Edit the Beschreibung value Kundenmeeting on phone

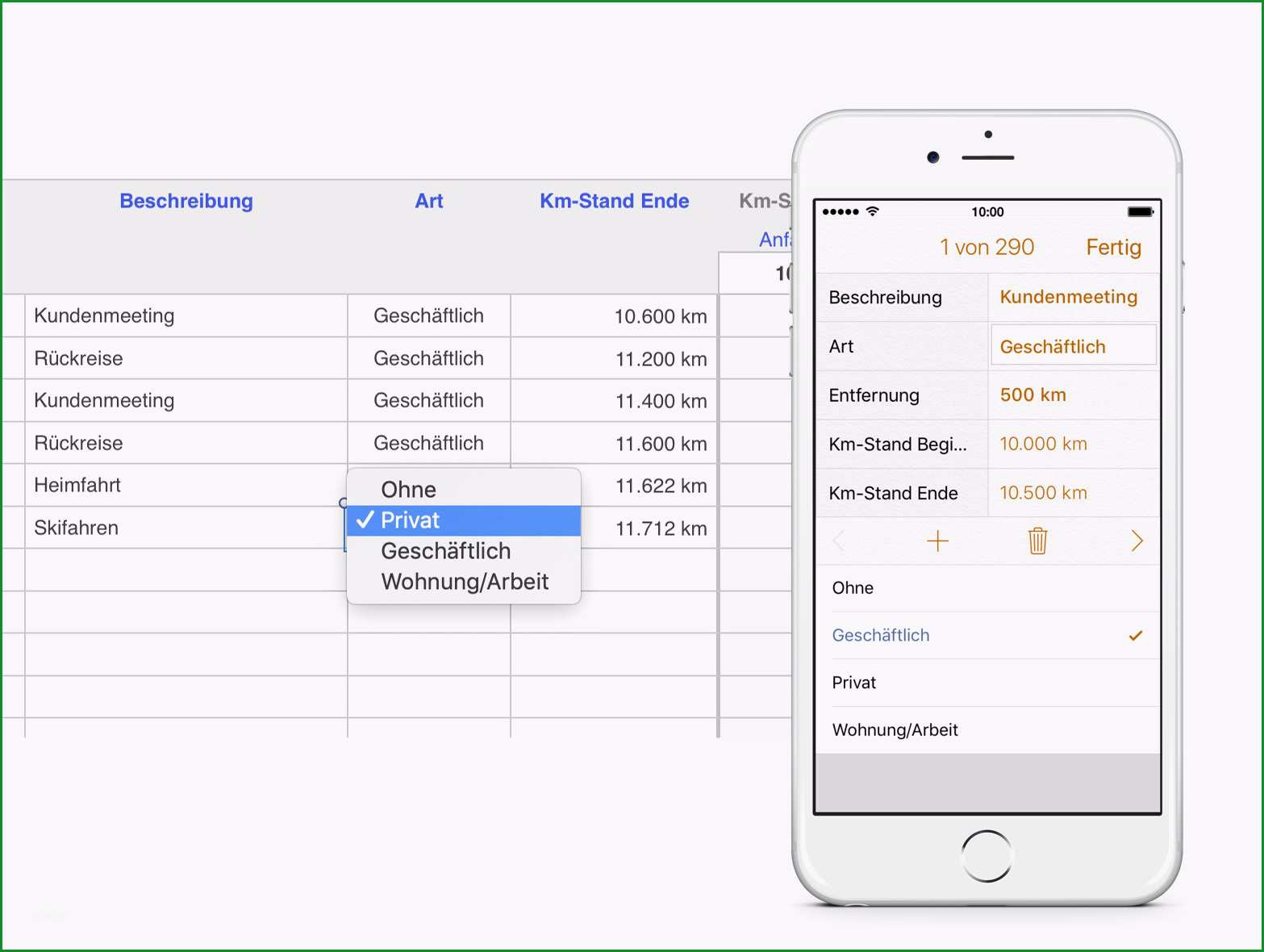(x=1074, y=297)
